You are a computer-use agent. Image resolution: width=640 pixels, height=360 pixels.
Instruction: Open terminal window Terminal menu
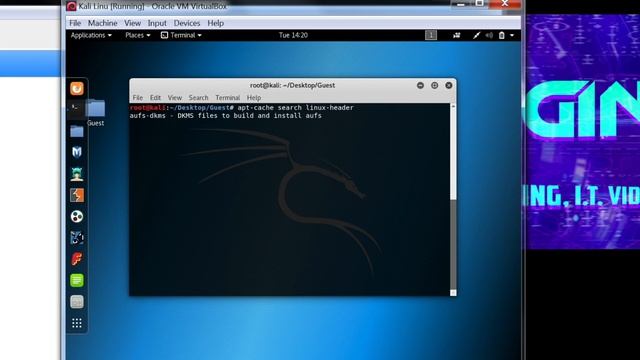pyautogui.click(x=227, y=98)
